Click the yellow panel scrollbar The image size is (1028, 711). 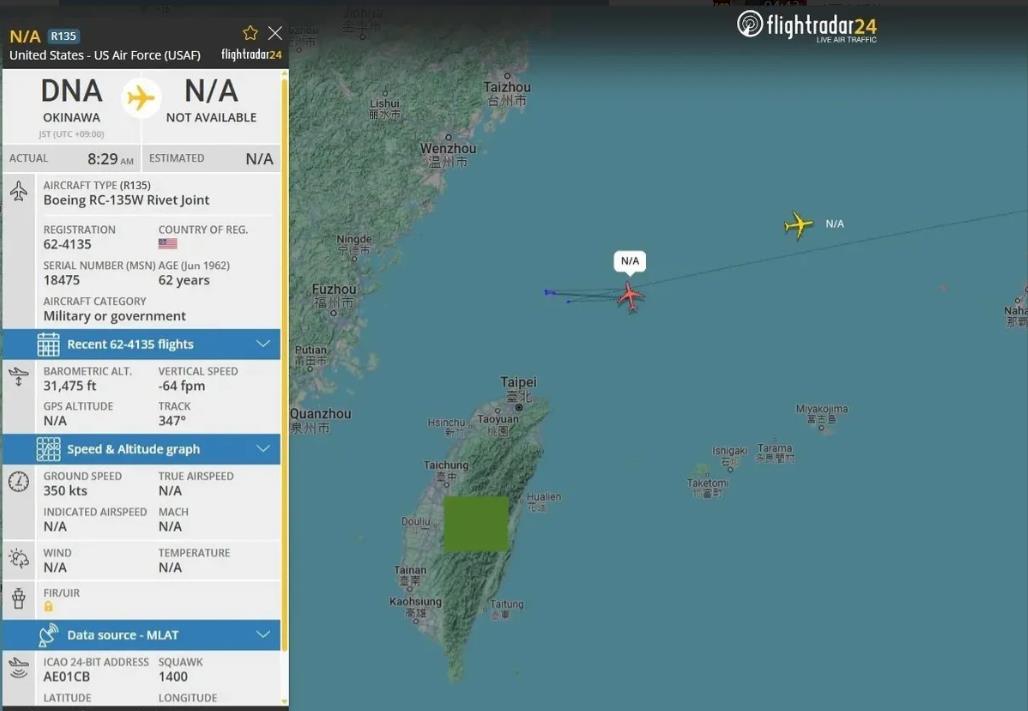(x=285, y=387)
